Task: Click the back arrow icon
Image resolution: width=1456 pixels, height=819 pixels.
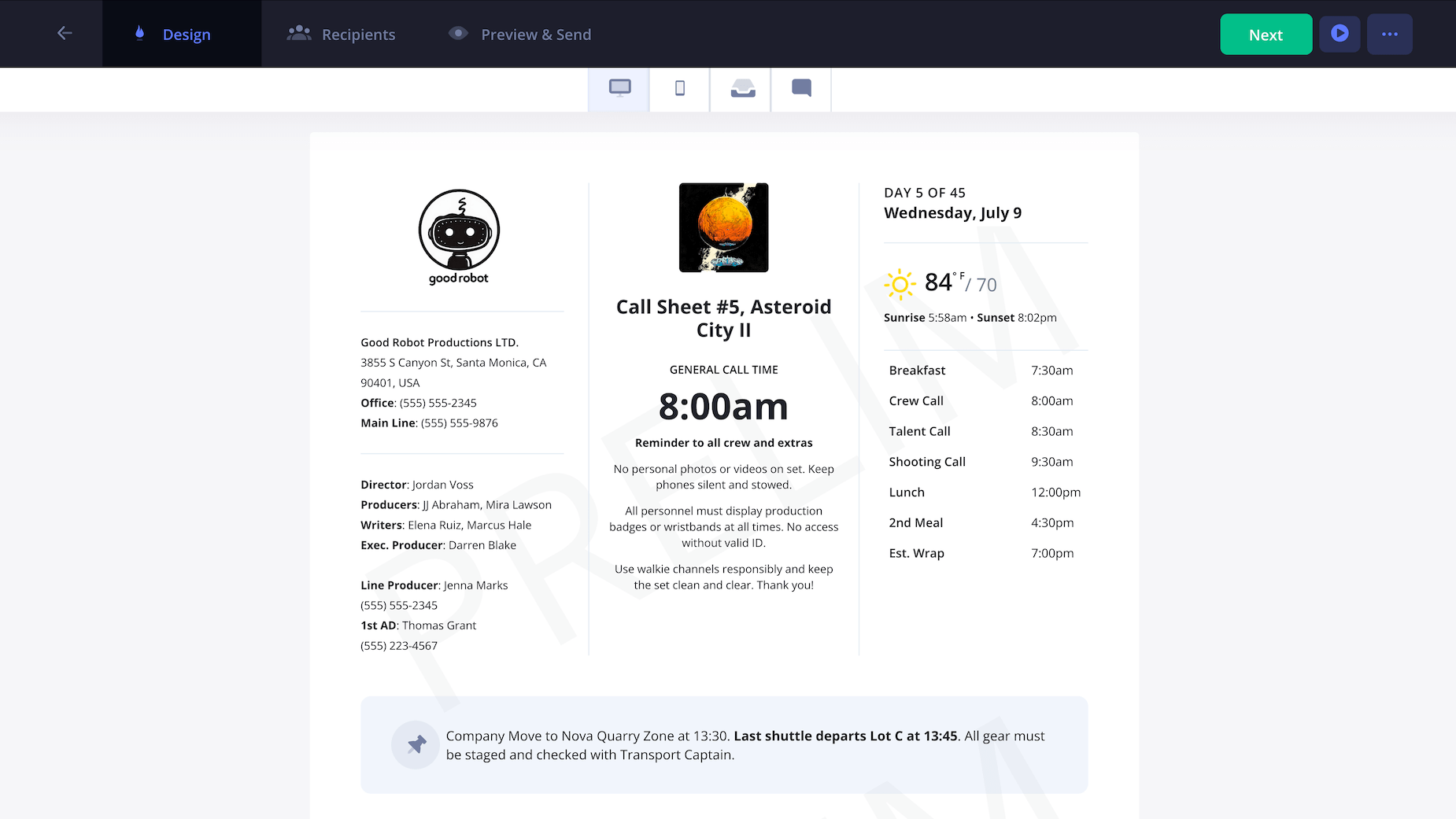Action: [65, 33]
